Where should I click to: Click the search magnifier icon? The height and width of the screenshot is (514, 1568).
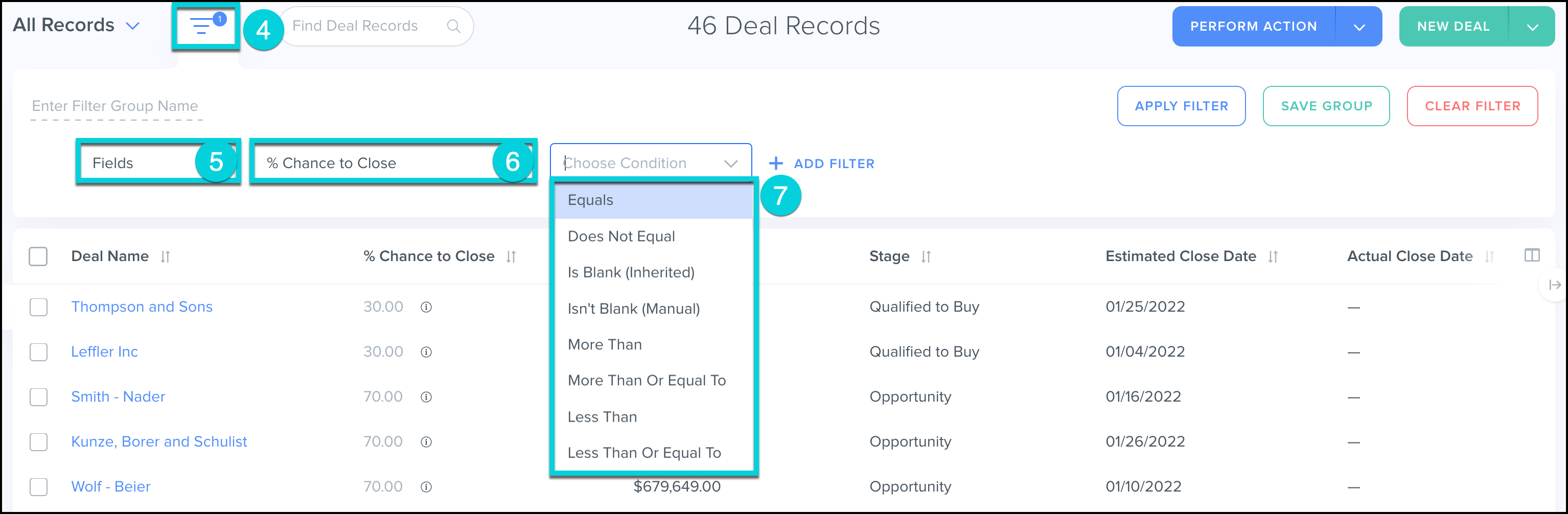click(453, 26)
